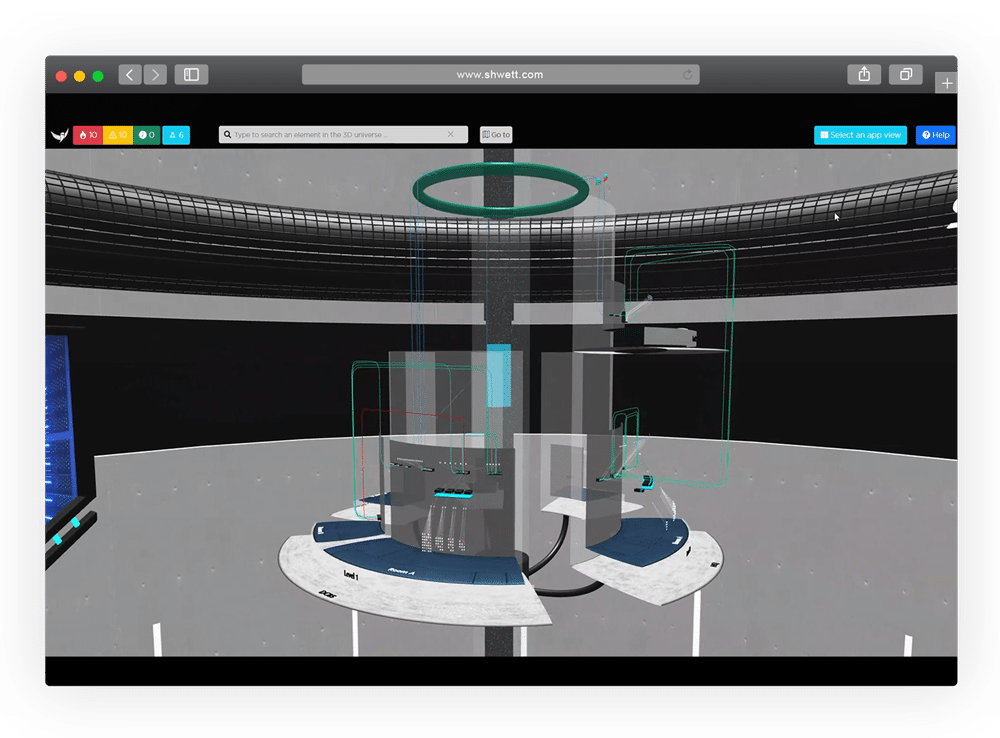1000x738 pixels.
Task: Open the Help button
Action: click(936, 135)
